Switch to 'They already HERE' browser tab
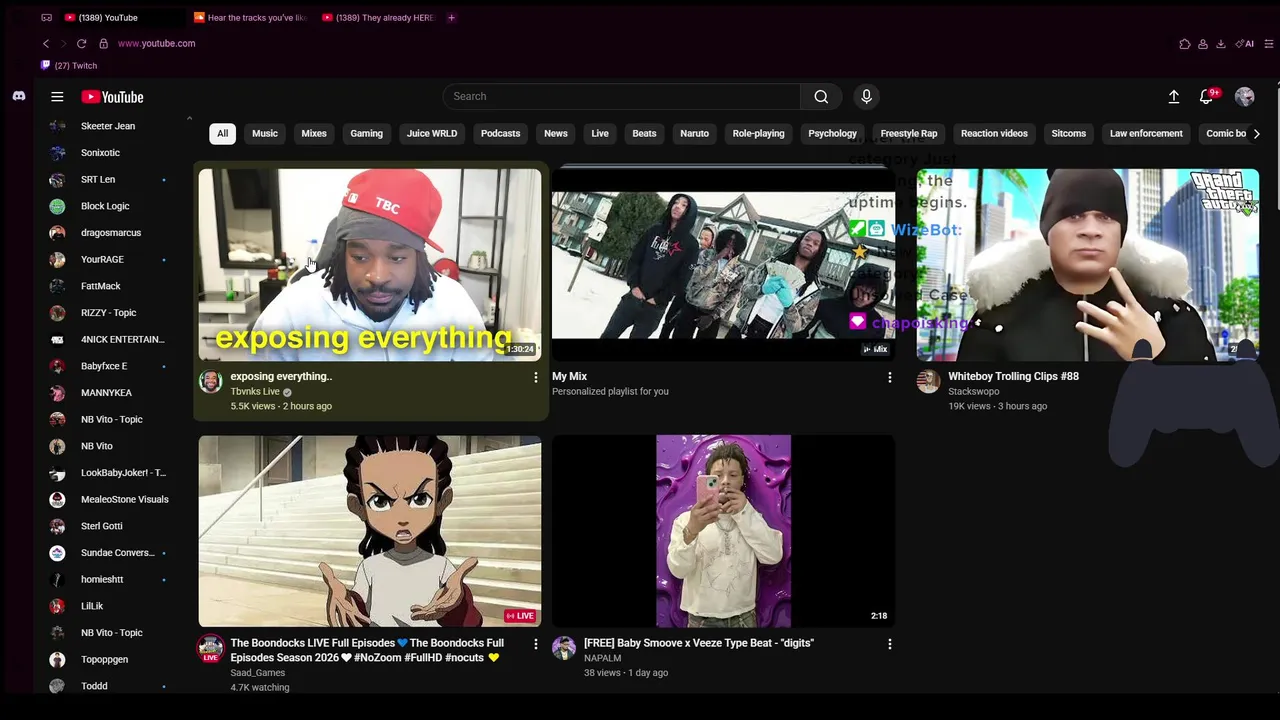Screen dimensions: 1280x720 point(378,17)
